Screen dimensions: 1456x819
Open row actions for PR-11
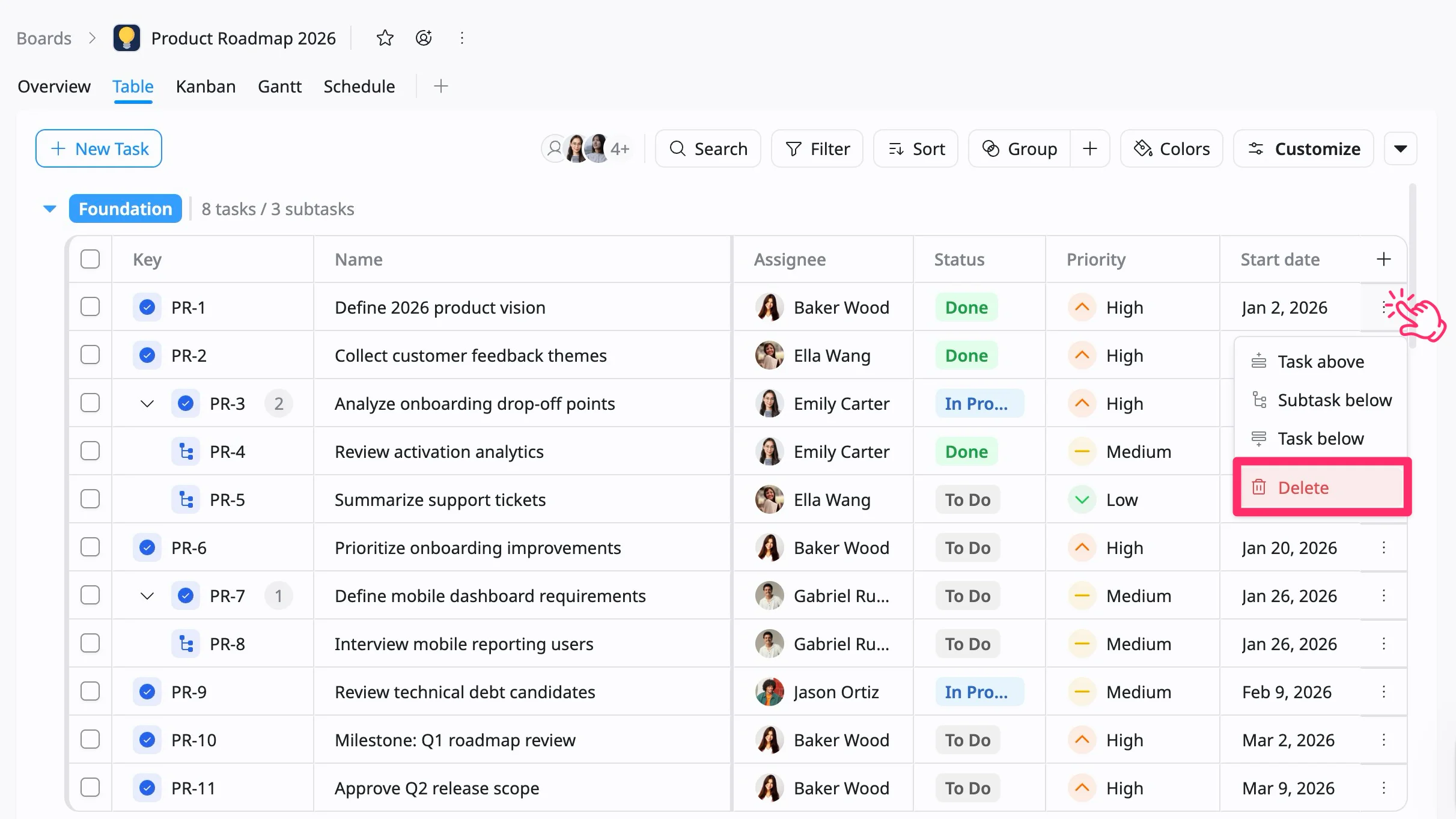[x=1383, y=788]
